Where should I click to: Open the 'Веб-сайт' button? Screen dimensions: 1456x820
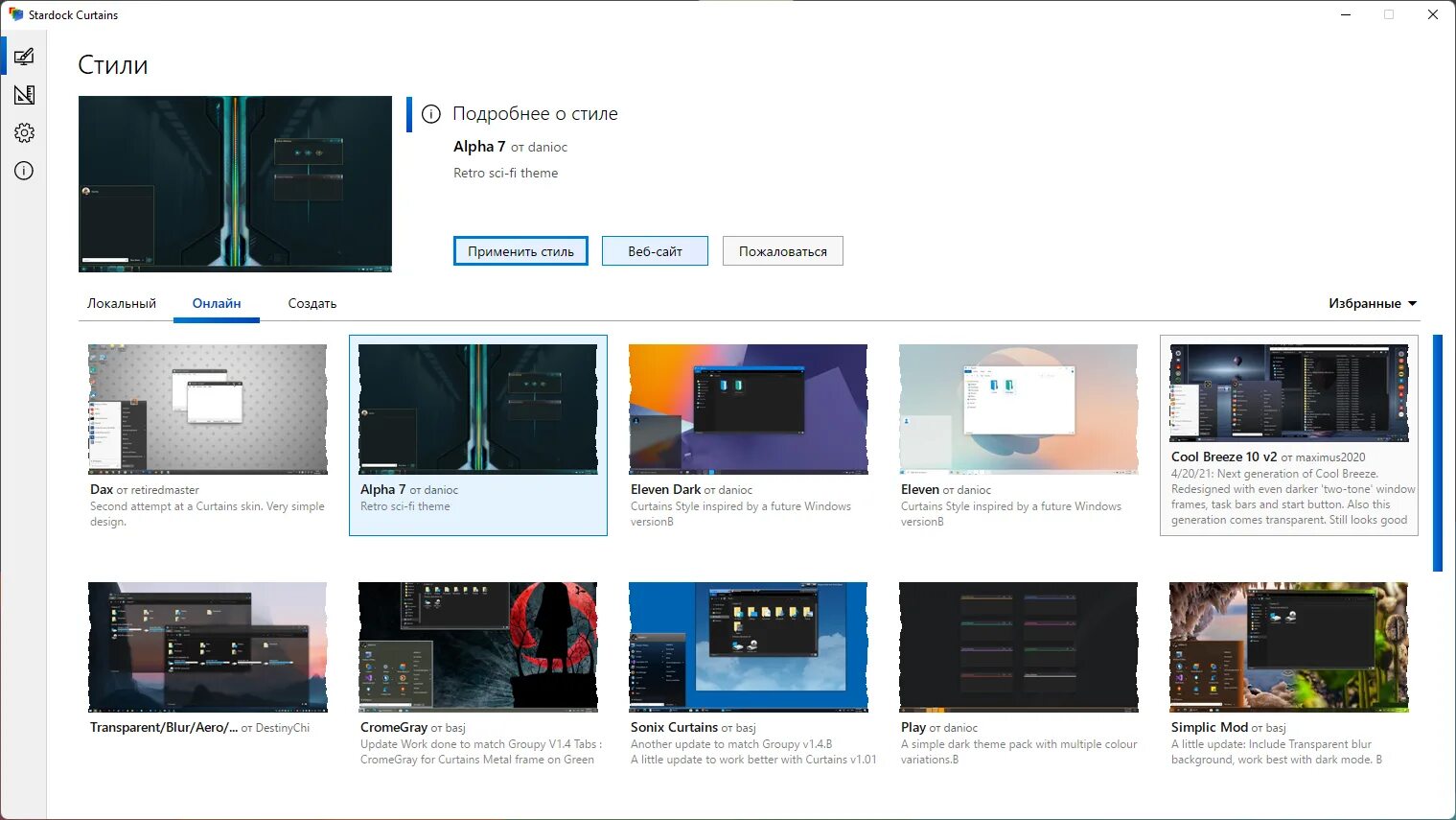pyautogui.click(x=655, y=251)
